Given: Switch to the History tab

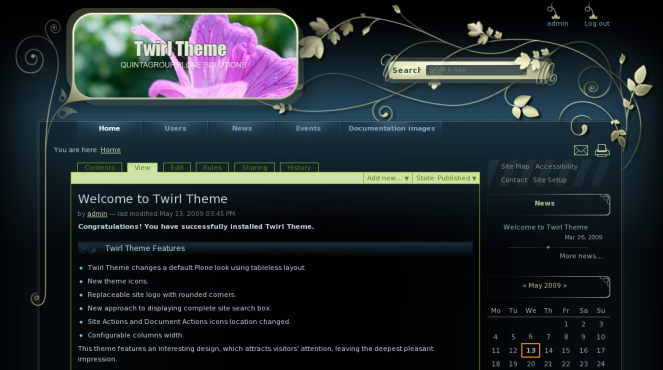Looking at the screenshot, I should 299,167.
